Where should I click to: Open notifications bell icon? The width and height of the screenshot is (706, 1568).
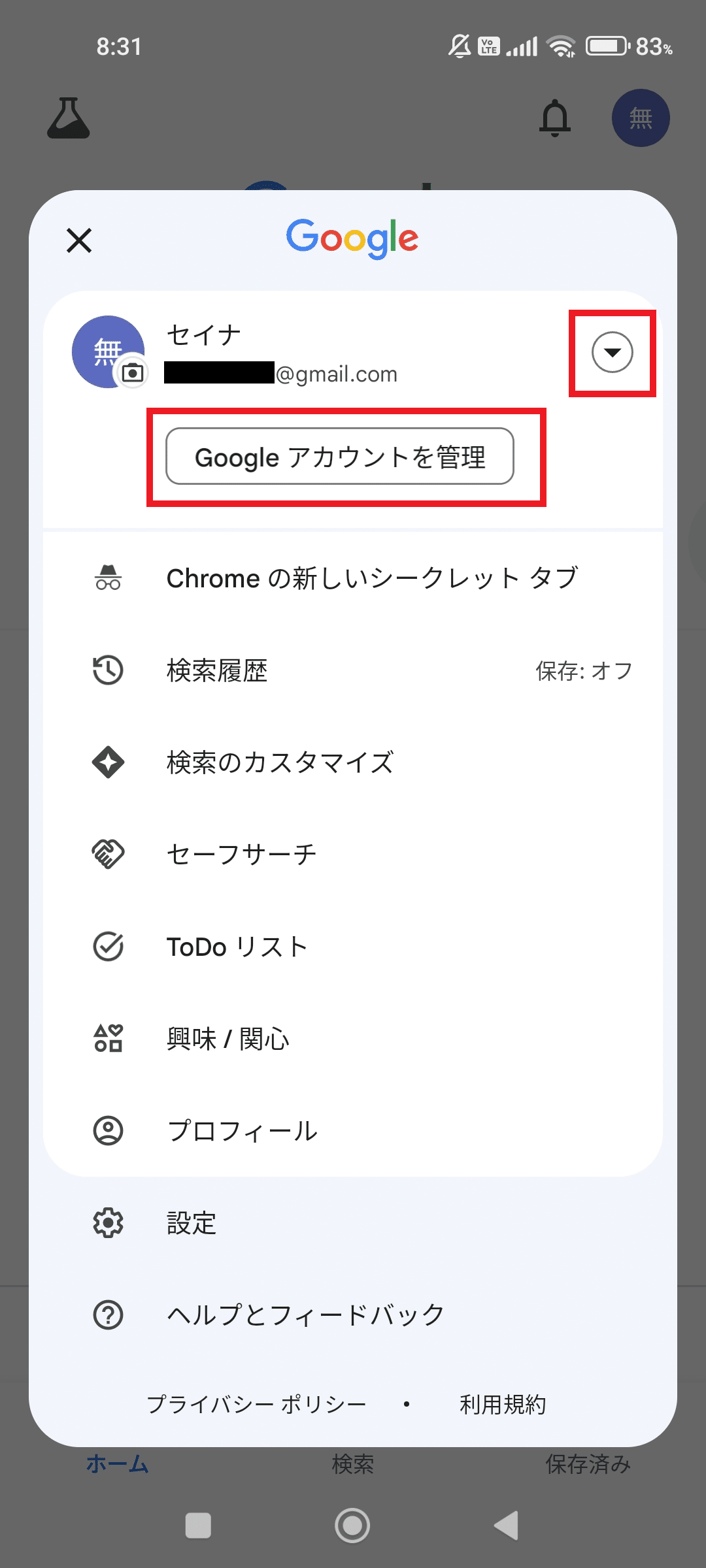coord(555,118)
